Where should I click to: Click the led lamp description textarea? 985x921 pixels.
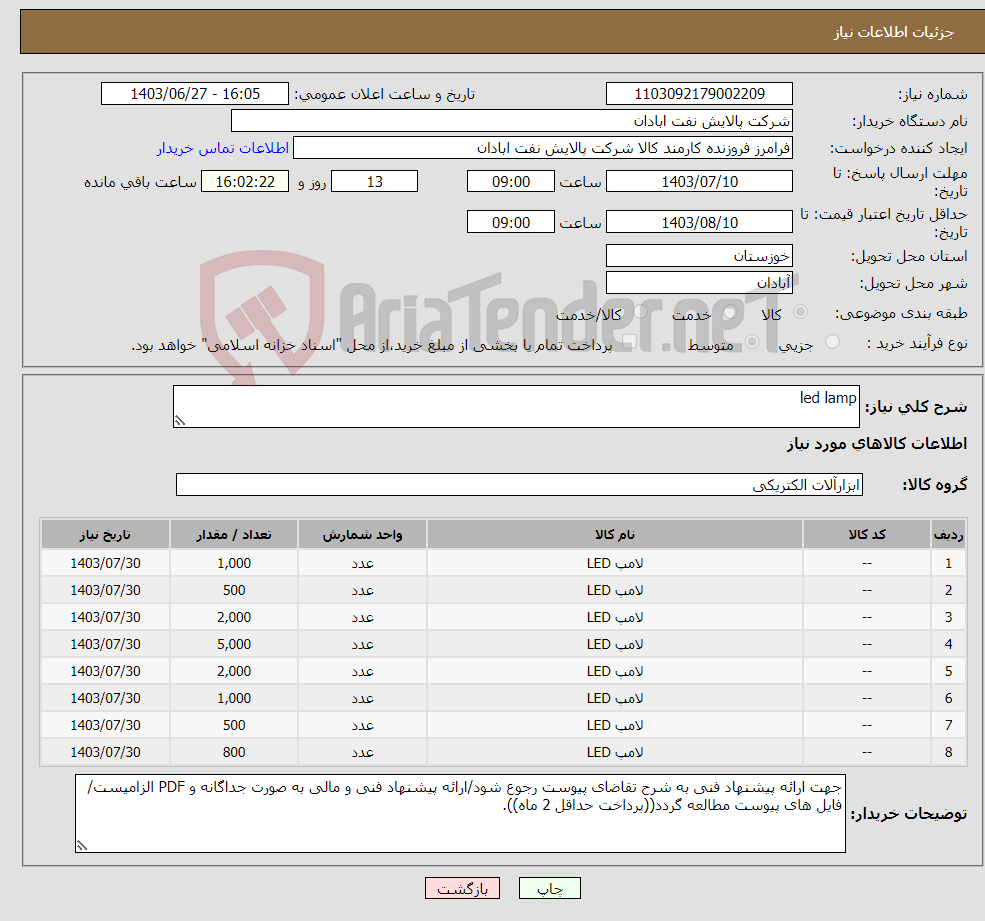516,406
